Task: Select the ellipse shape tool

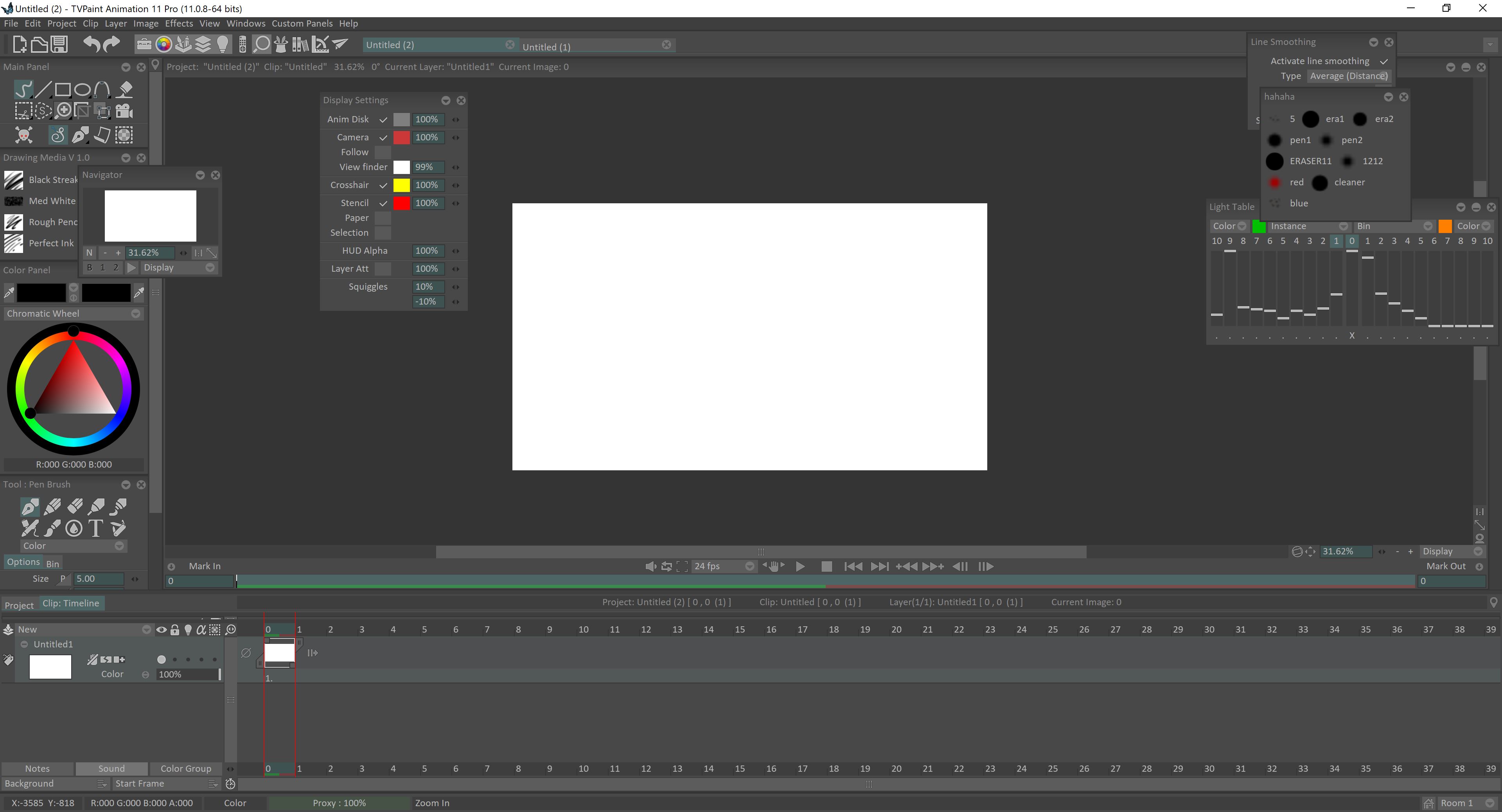Action: [x=83, y=90]
